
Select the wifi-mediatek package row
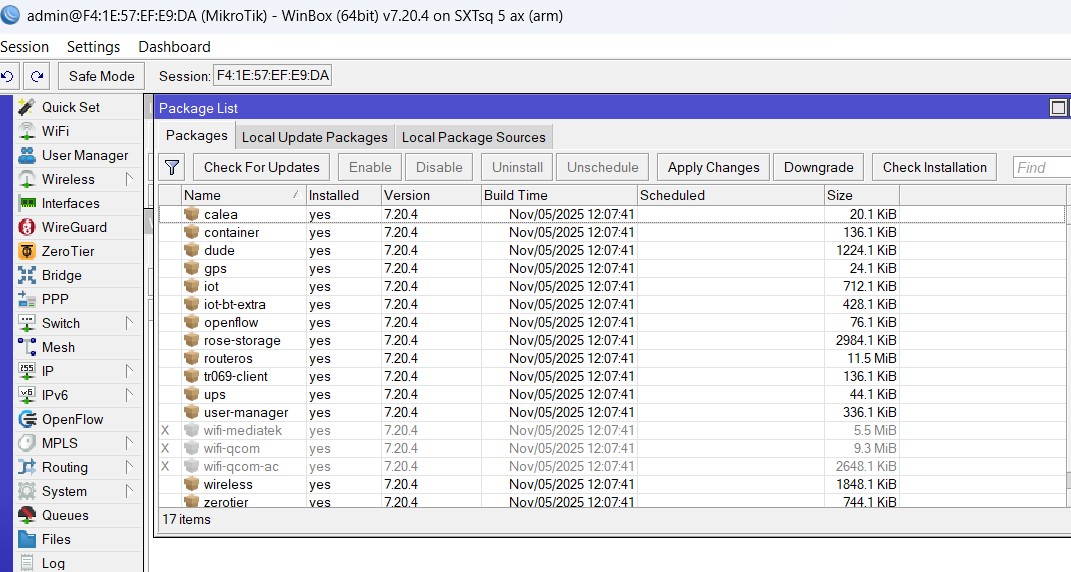tap(612, 431)
